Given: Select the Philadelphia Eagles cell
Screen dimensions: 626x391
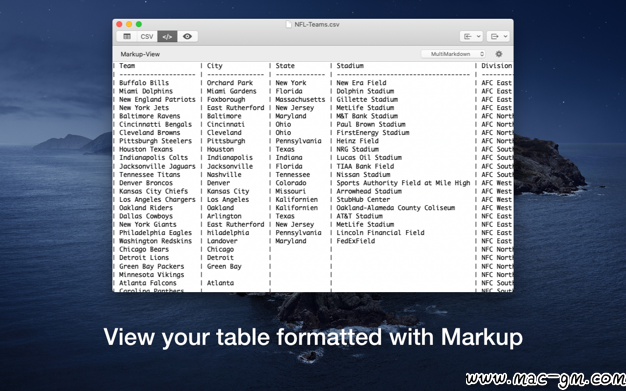Looking at the screenshot, I should click(155, 233).
